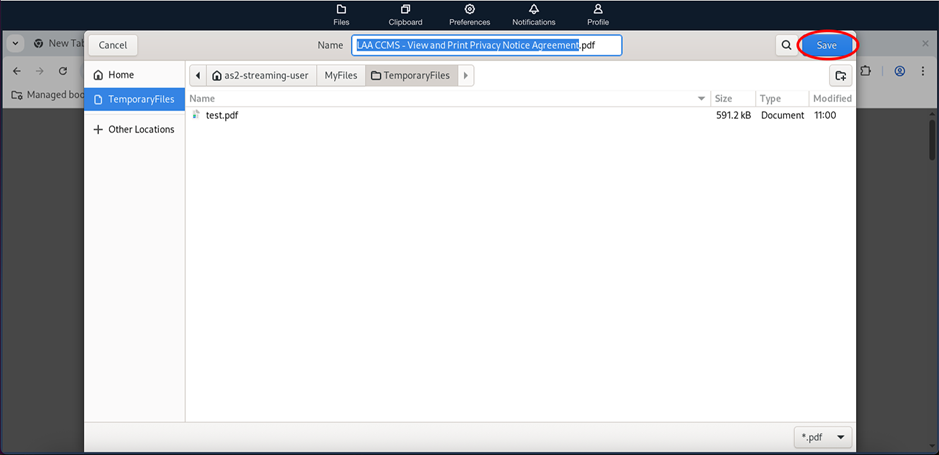Open the Files toolbar icon
The height and width of the screenshot is (455, 939).
tap(341, 14)
